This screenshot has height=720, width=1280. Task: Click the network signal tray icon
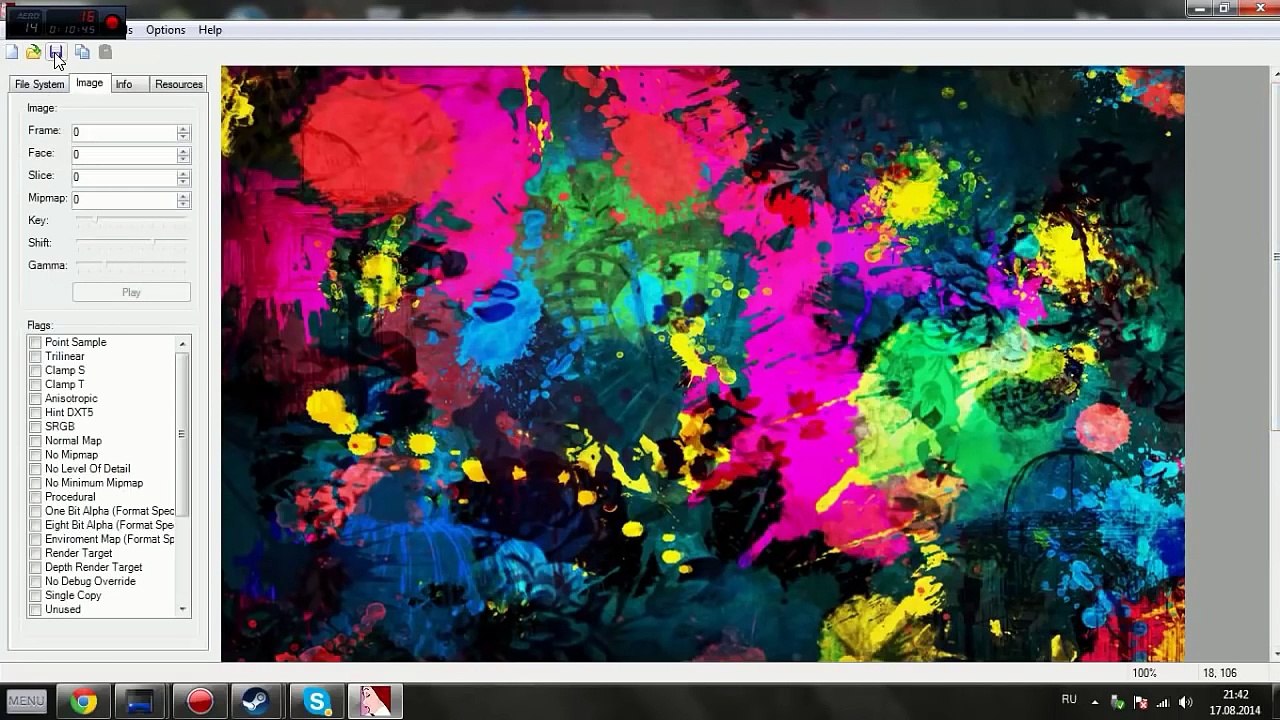1163,702
